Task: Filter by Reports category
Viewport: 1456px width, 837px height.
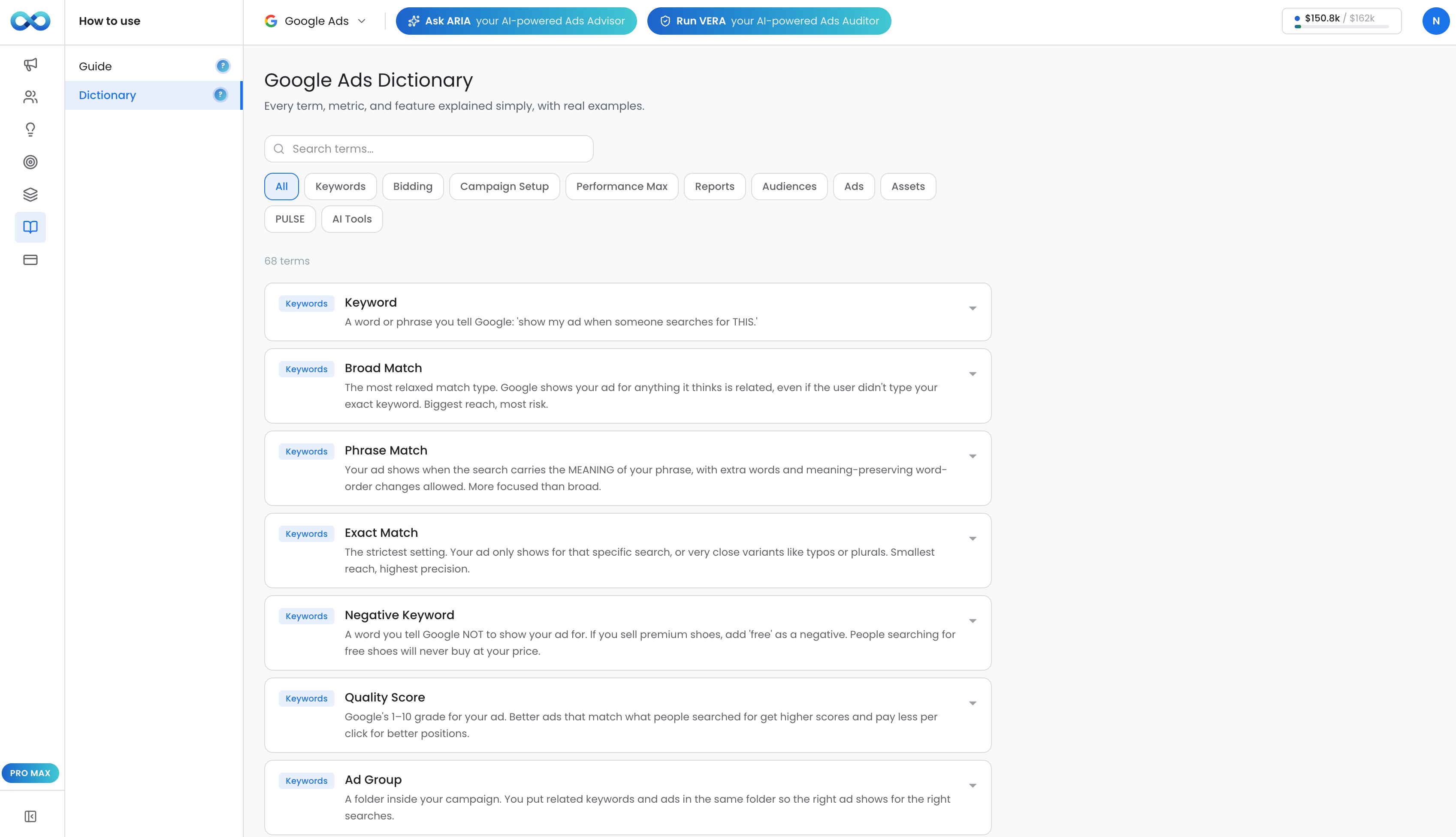Action: point(714,186)
